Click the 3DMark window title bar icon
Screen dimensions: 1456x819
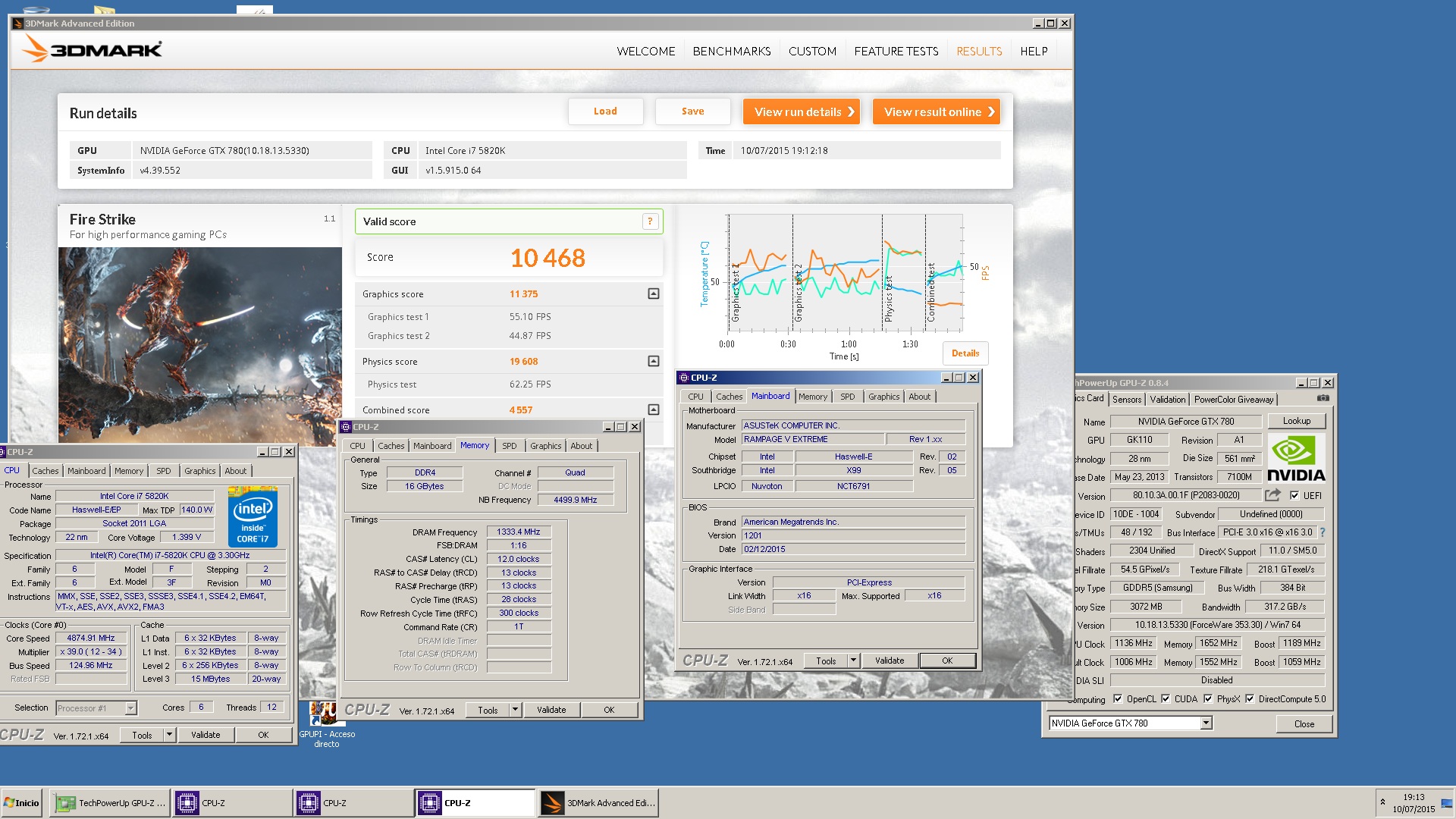click(x=18, y=24)
